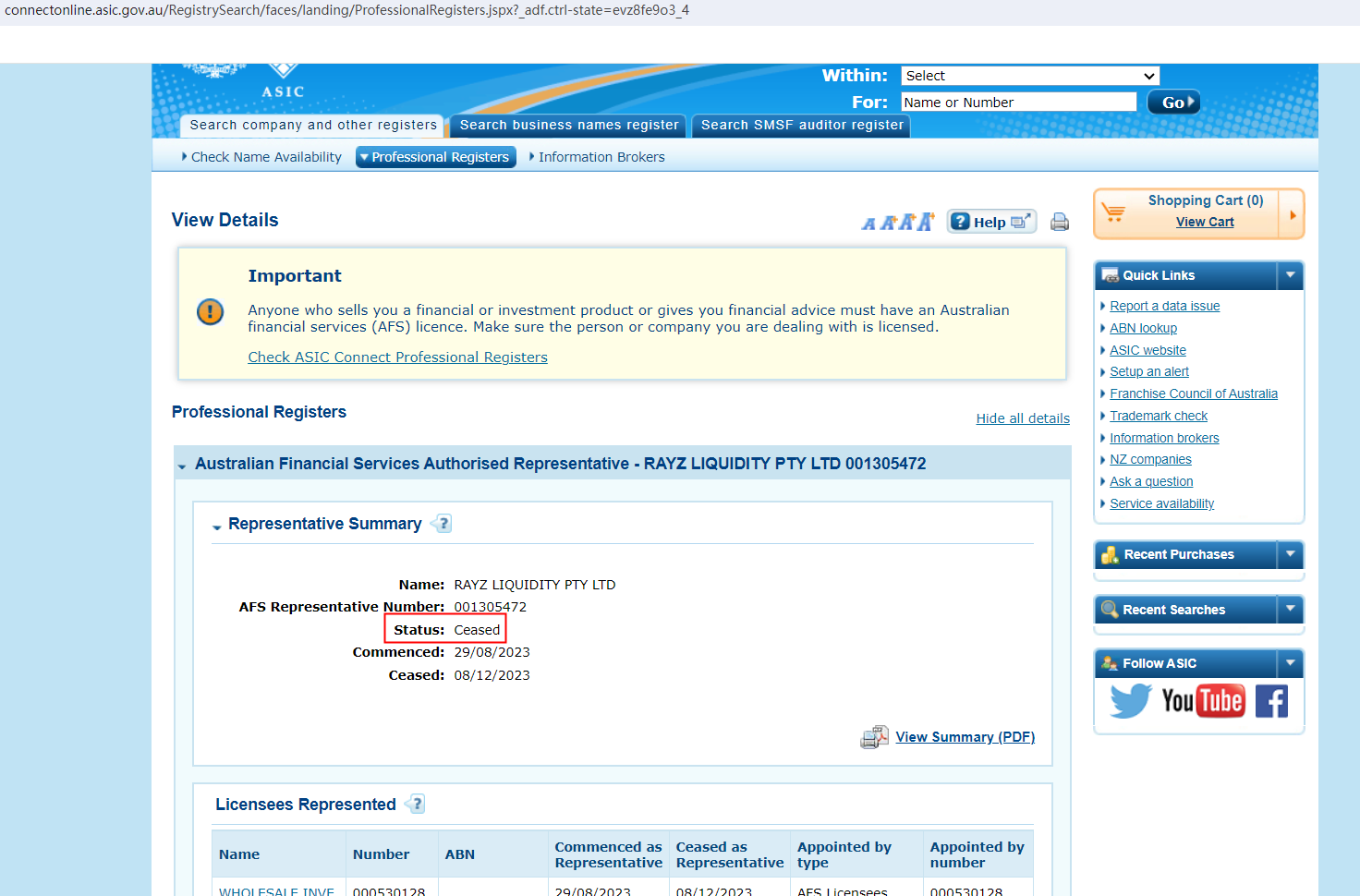Choose the second font size option
This screenshot has height=896, width=1360.
(888, 223)
